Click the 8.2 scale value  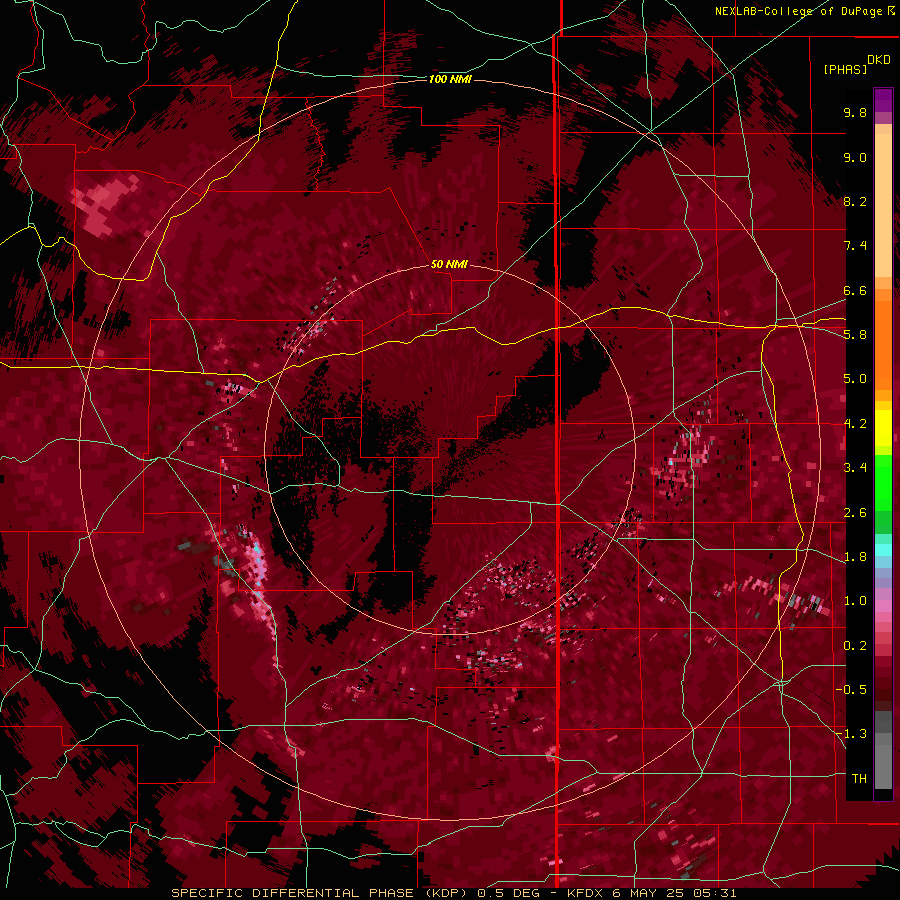(x=855, y=201)
